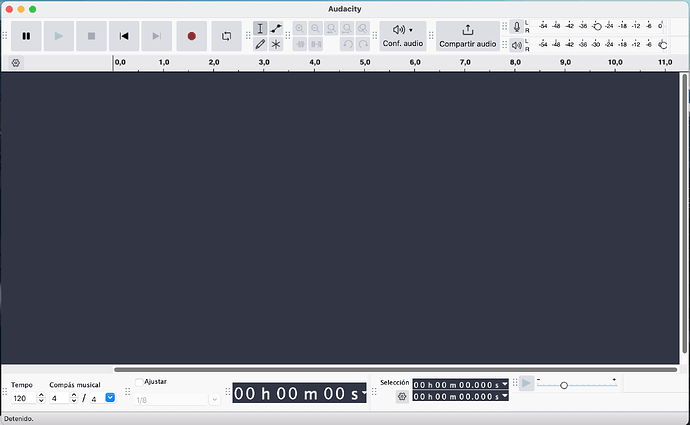
Task: Skip to start of project
Action: pos(124,36)
